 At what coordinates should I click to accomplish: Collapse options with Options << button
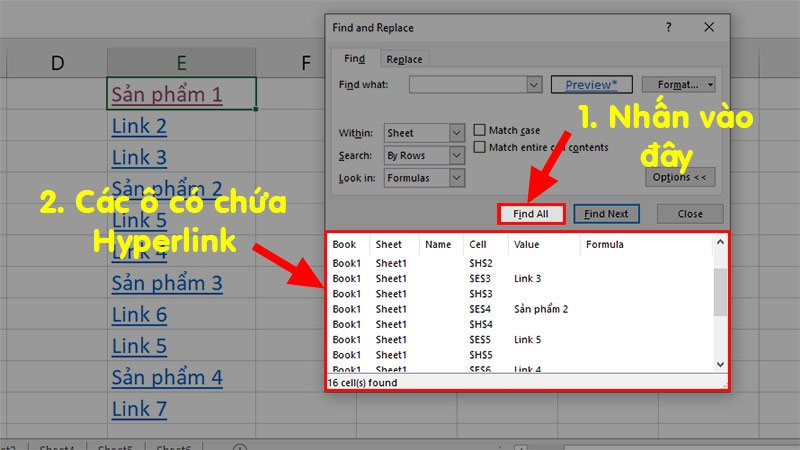pyautogui.click(x=679, y=177)
